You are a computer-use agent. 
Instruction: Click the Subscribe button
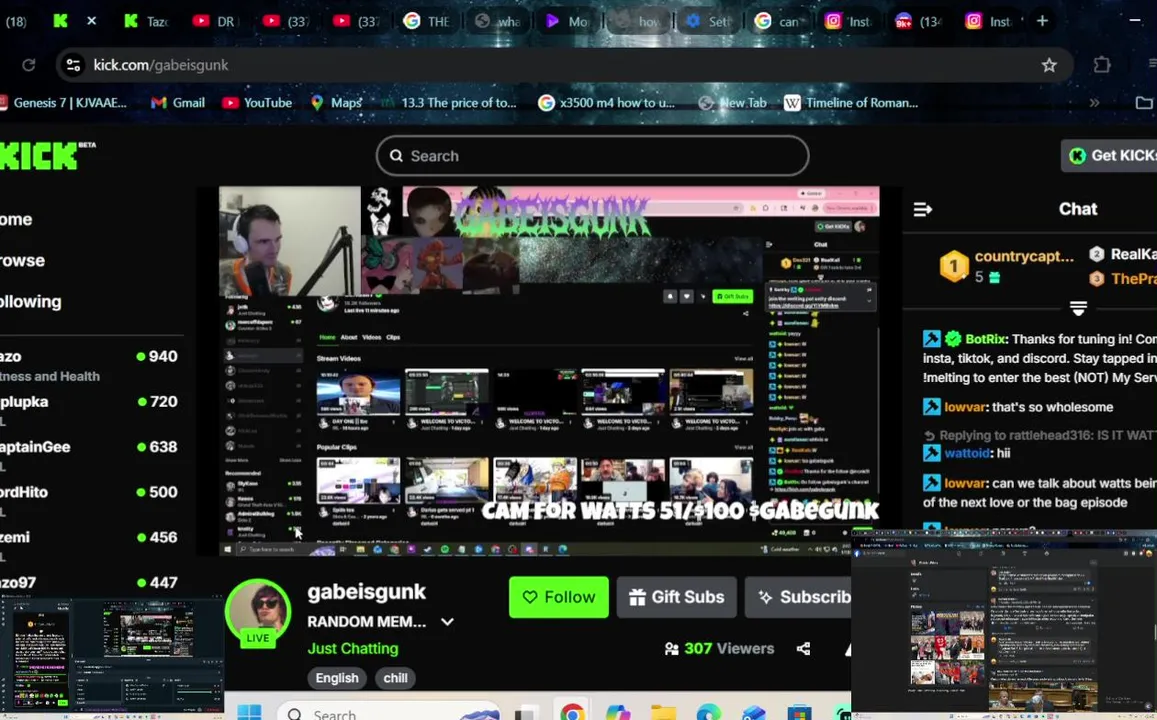click(798, 597)
